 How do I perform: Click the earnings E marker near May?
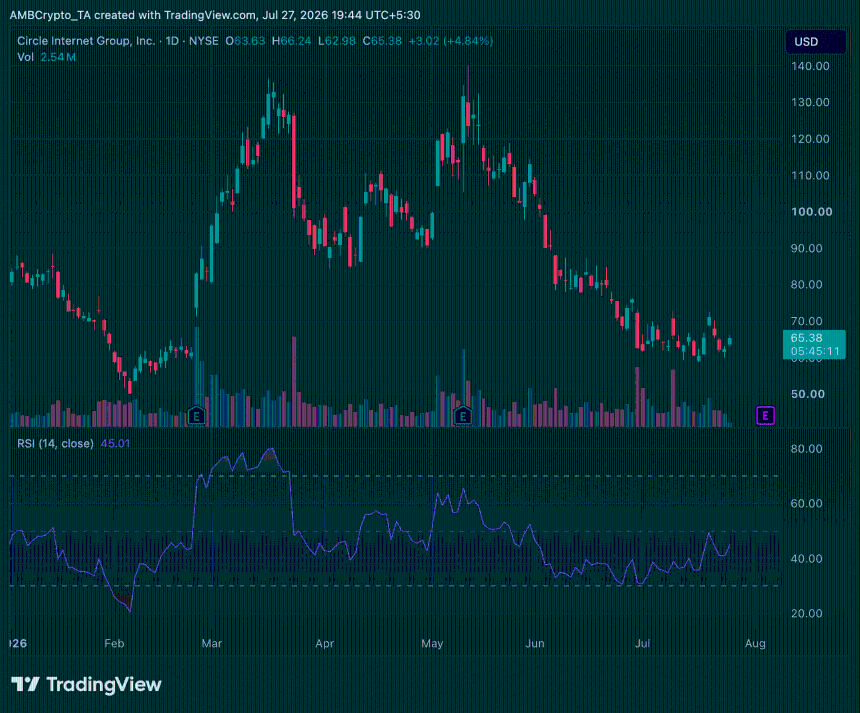coord(463,416)
